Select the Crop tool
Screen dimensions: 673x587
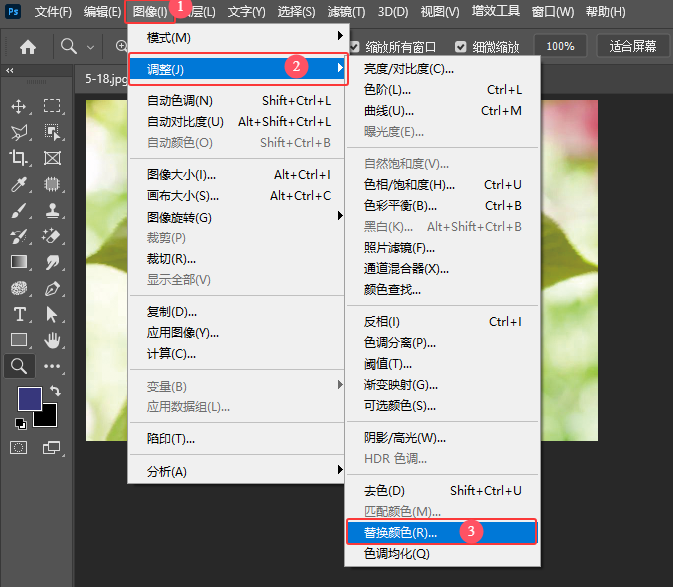(x=19, y=158)
